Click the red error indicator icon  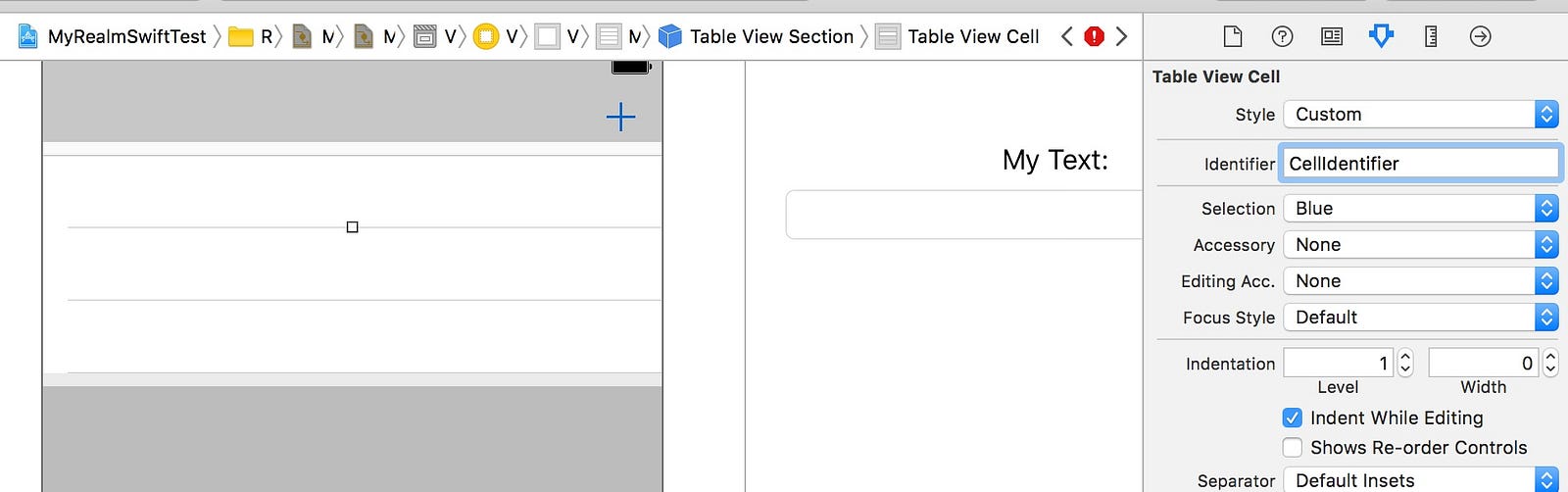click(1095, 36)
